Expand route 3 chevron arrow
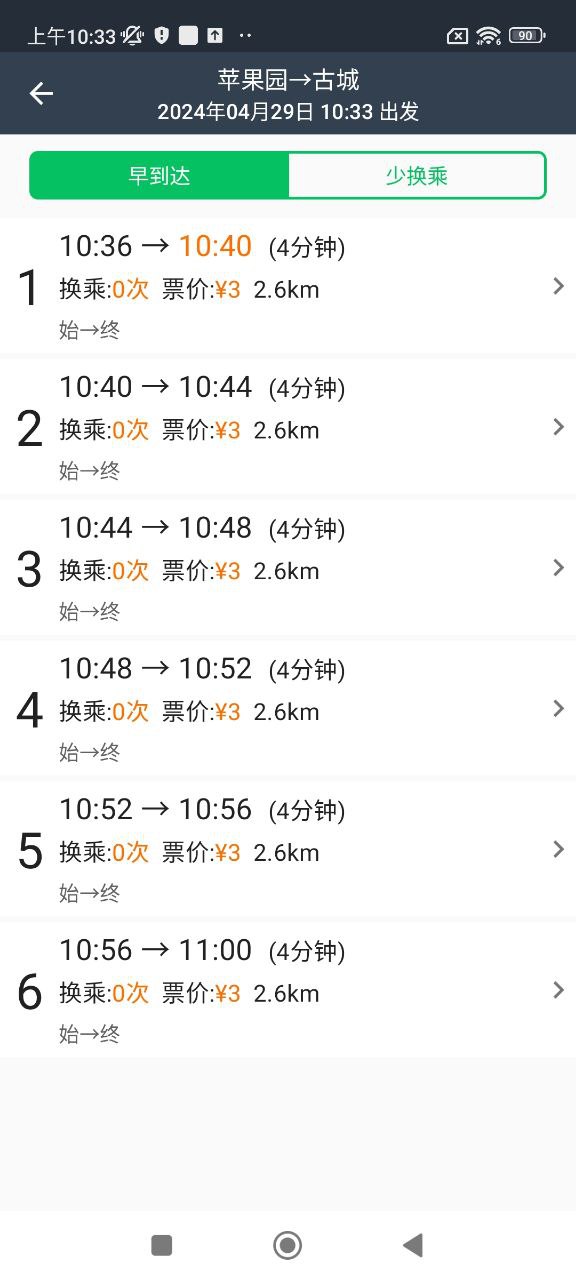This screenshot has width=576, height=1280. (x=558, y=568)
